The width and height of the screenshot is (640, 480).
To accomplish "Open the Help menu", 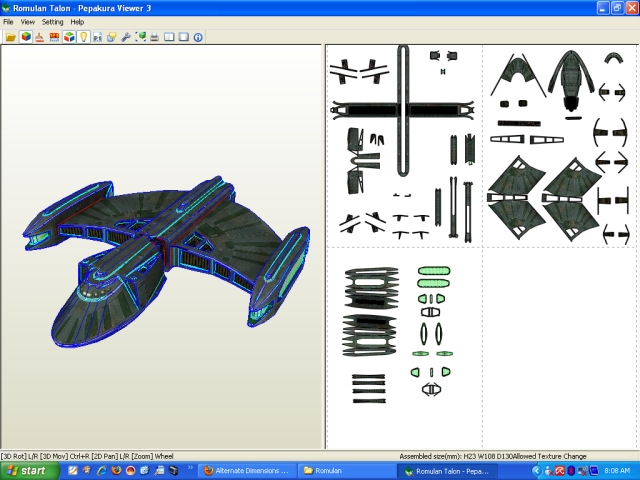I will pyautogui.click(x=77, y=22).
